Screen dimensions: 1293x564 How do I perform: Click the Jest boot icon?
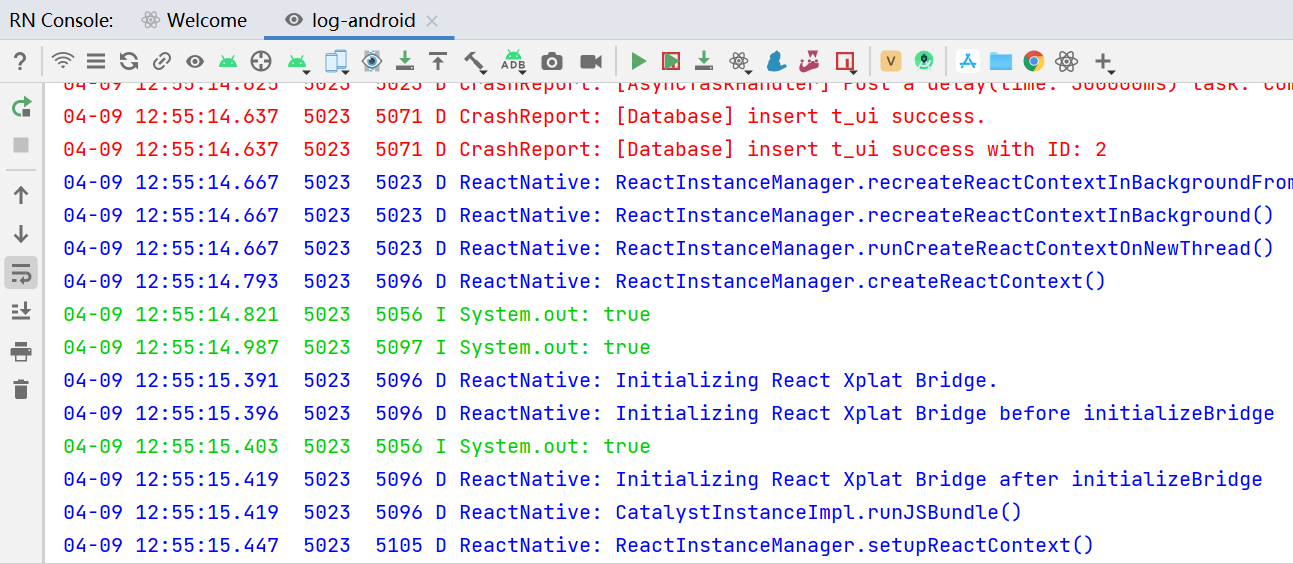811,61
